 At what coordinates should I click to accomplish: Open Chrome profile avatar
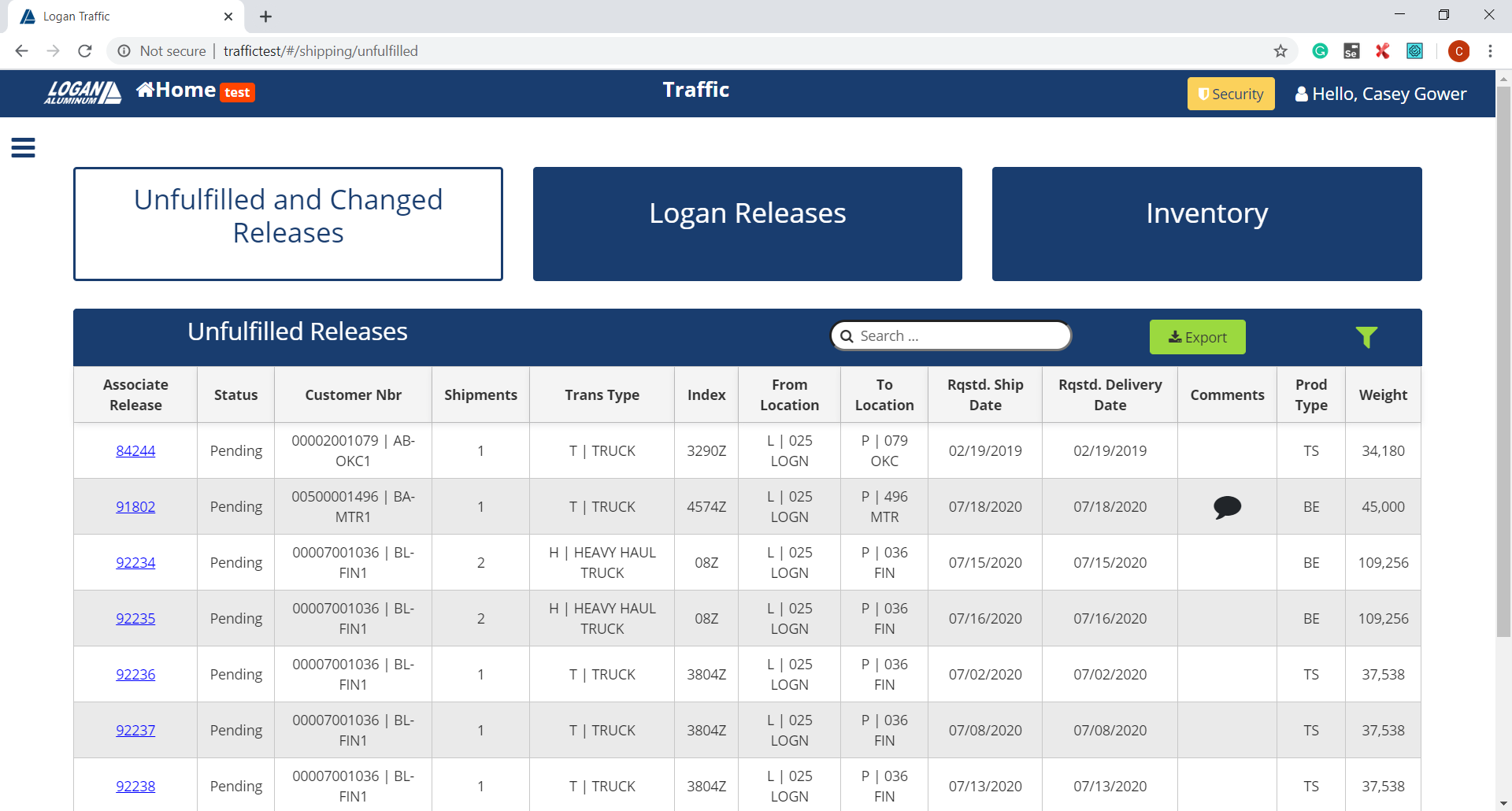[1458, 51]
